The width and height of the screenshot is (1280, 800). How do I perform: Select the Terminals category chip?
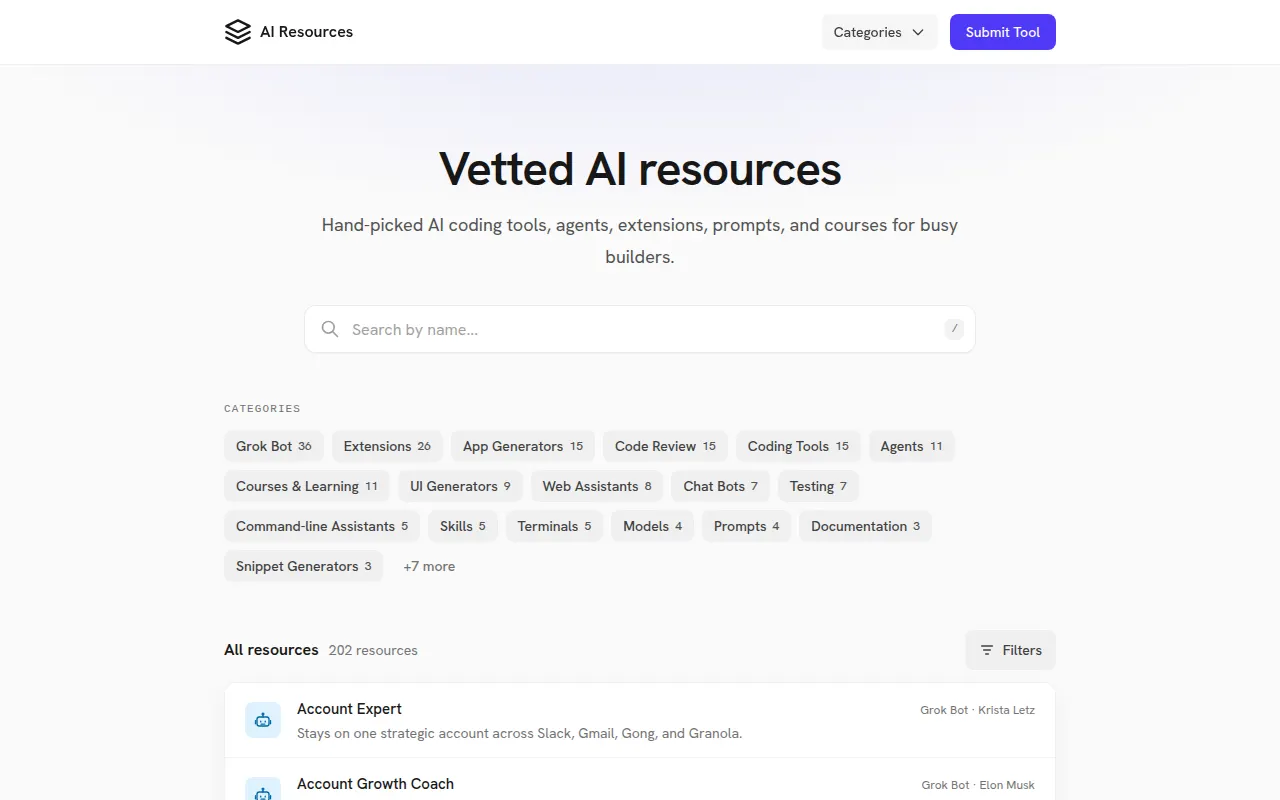click(x=554, y=526)
